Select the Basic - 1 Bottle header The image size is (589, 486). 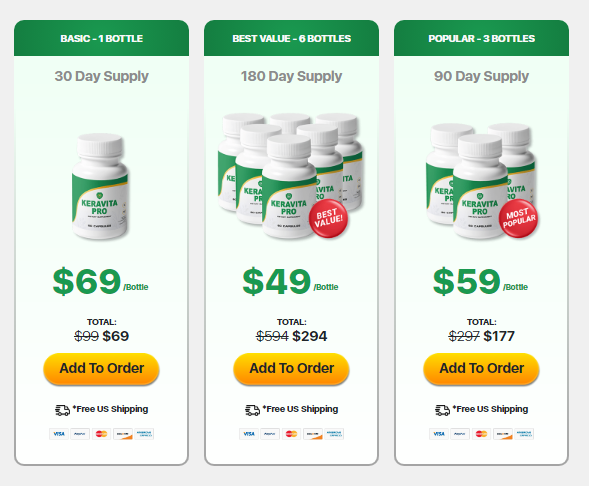[x=101, y=38]
